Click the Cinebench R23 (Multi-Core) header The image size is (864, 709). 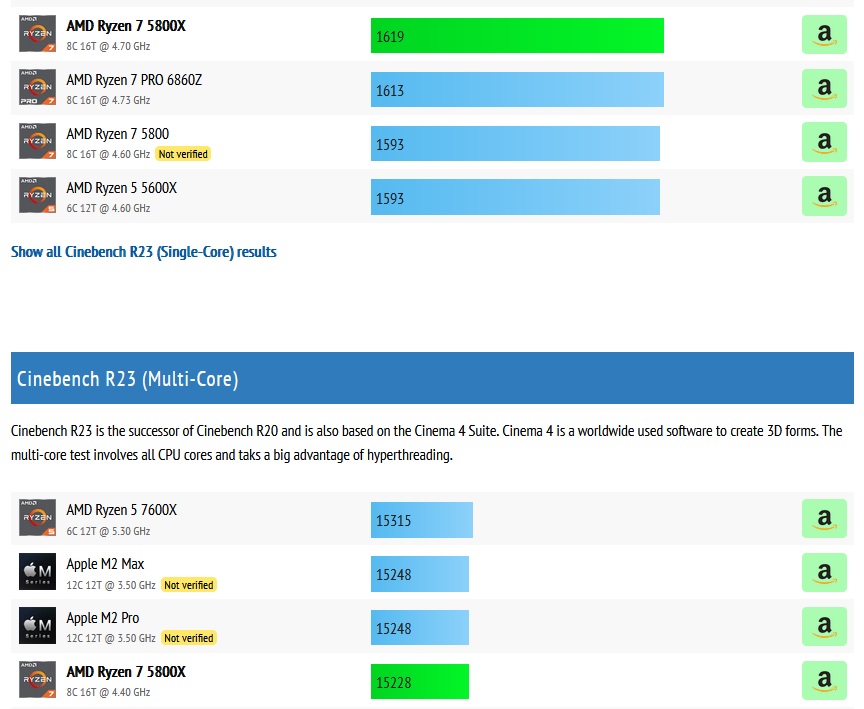pos(433,378)
